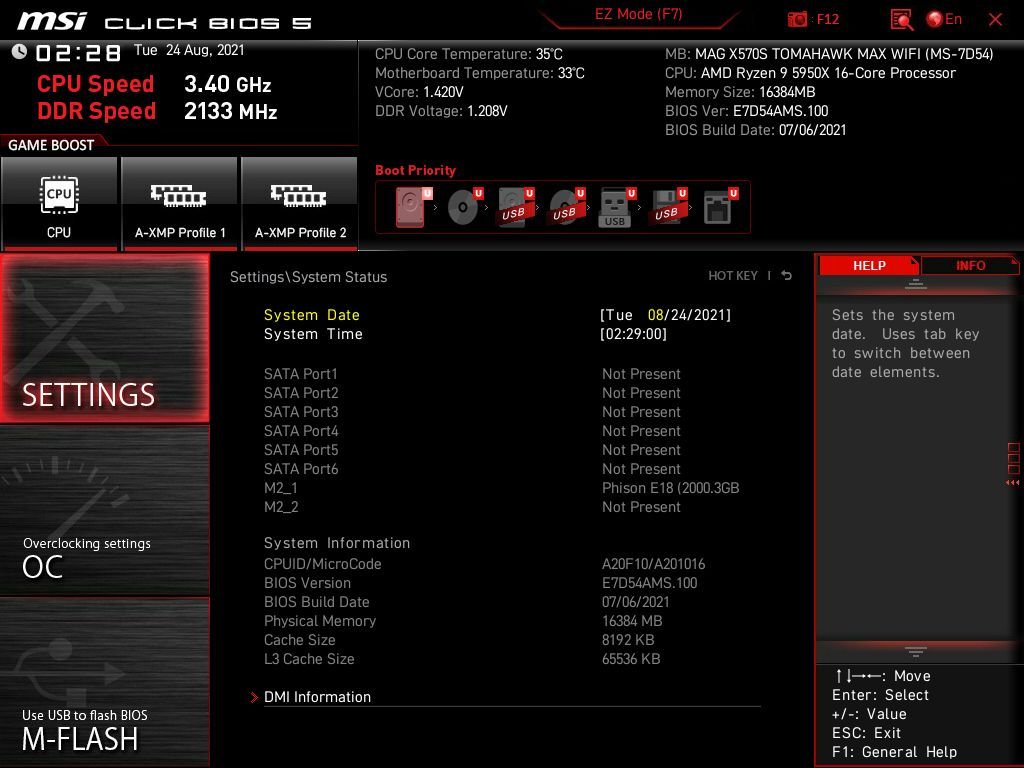Click the BIOS Version row label
1024x768 pixels.
[x=307, y=583]
